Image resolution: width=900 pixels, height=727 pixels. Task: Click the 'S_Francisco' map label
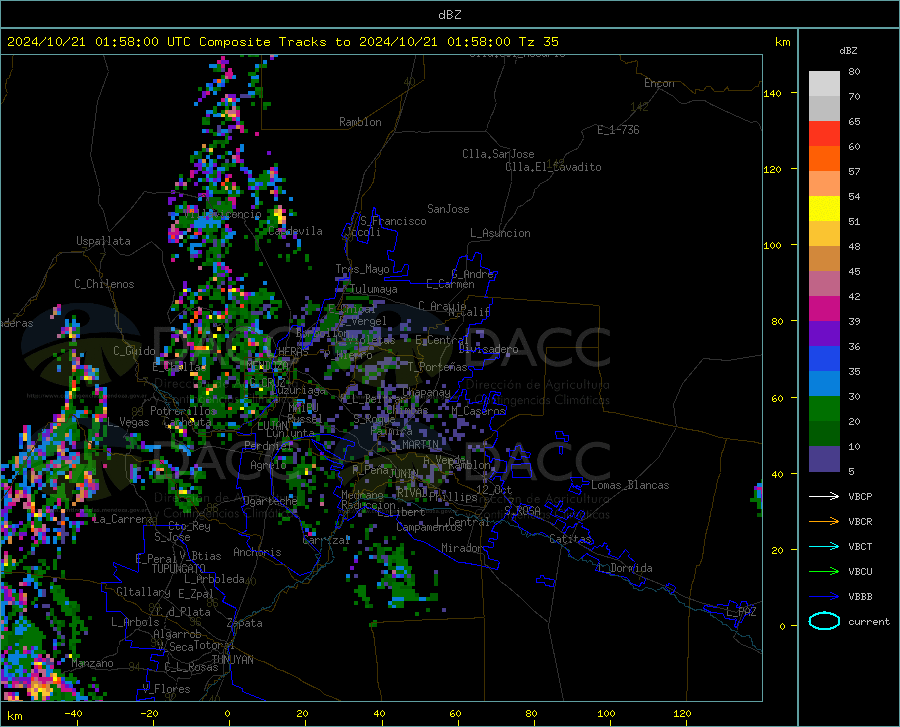click(393, 221)
